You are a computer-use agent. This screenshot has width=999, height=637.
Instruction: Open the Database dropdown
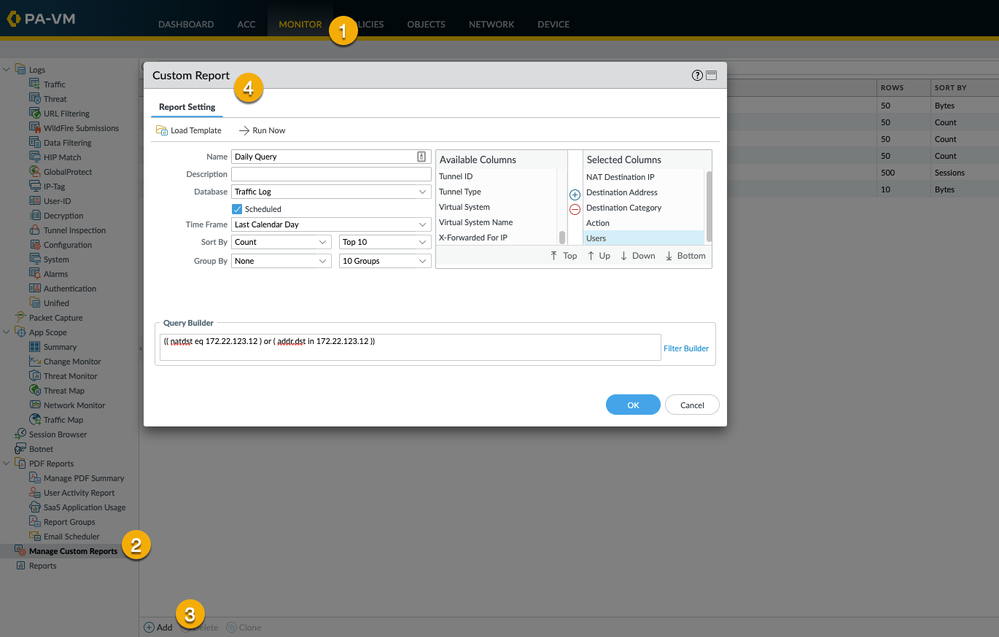[331, 192]
